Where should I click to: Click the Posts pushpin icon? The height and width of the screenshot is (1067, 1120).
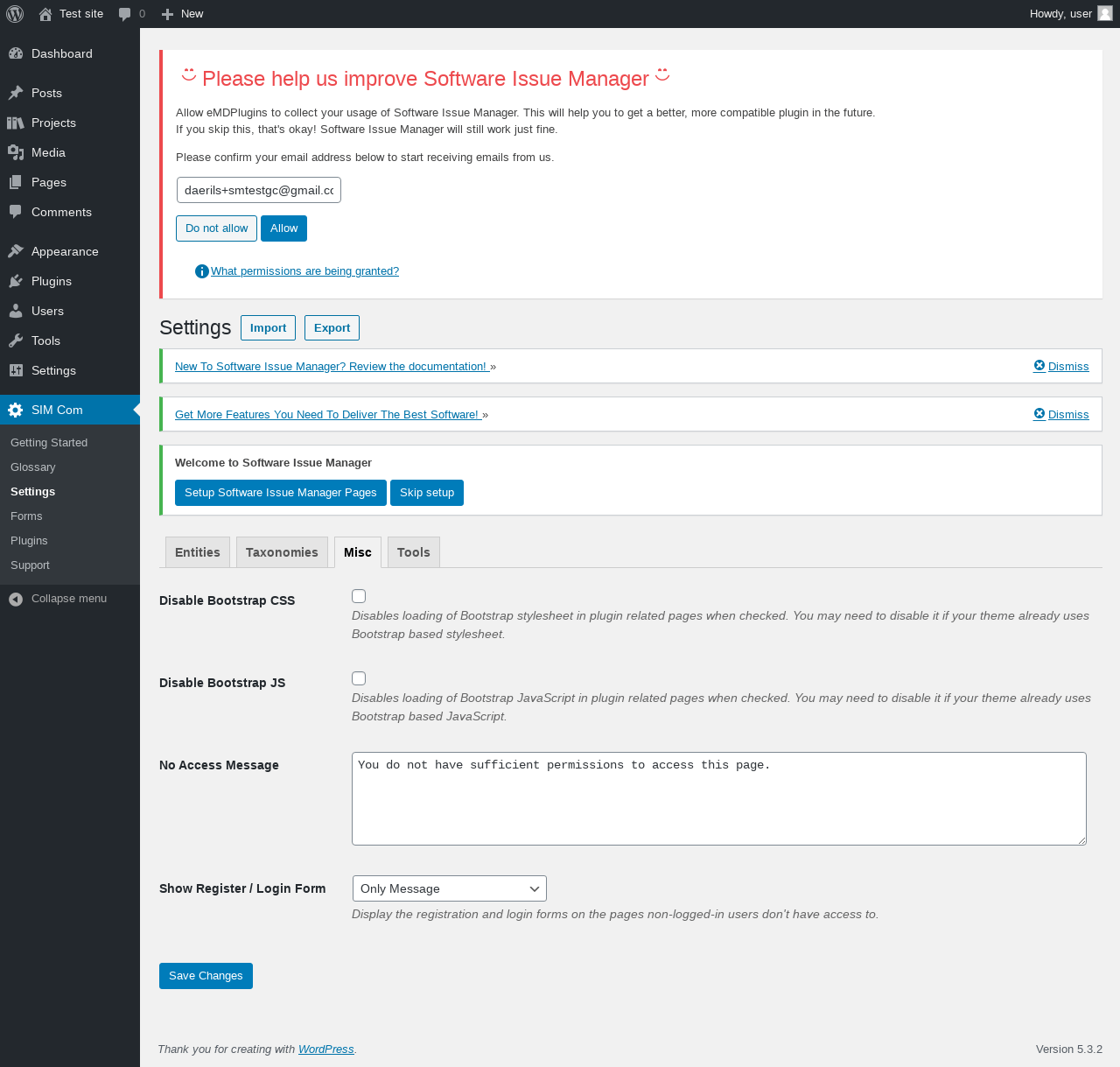click(x=16, y=93)
